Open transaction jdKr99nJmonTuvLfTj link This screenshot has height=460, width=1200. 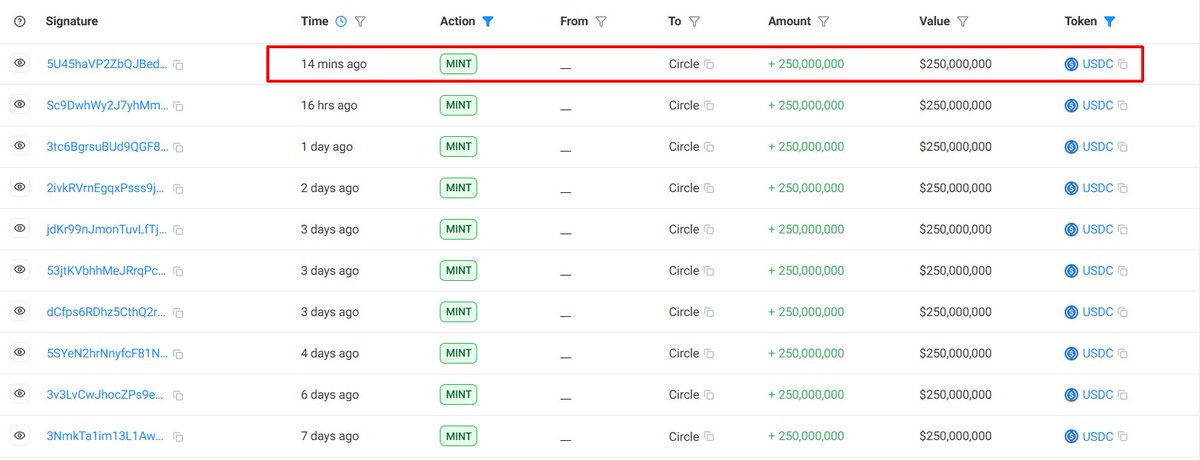tap(107, 230)
